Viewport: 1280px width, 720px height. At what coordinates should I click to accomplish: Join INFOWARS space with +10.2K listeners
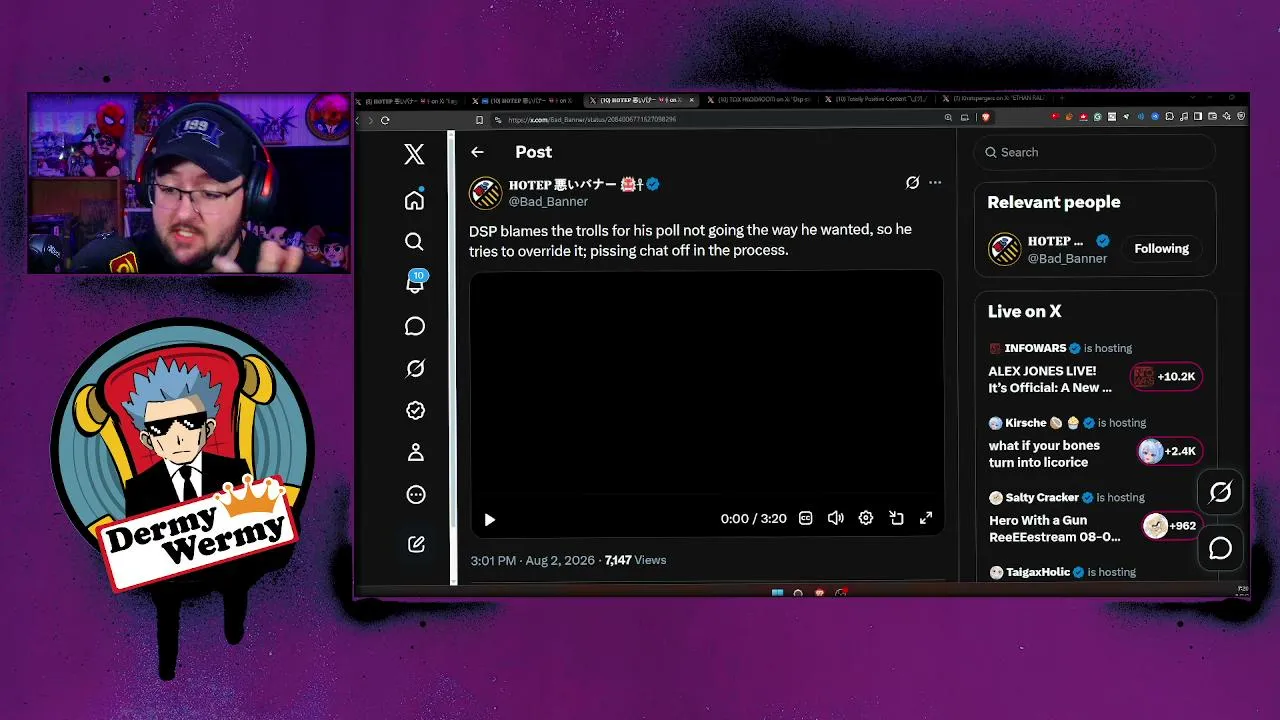coord(1166,377)
